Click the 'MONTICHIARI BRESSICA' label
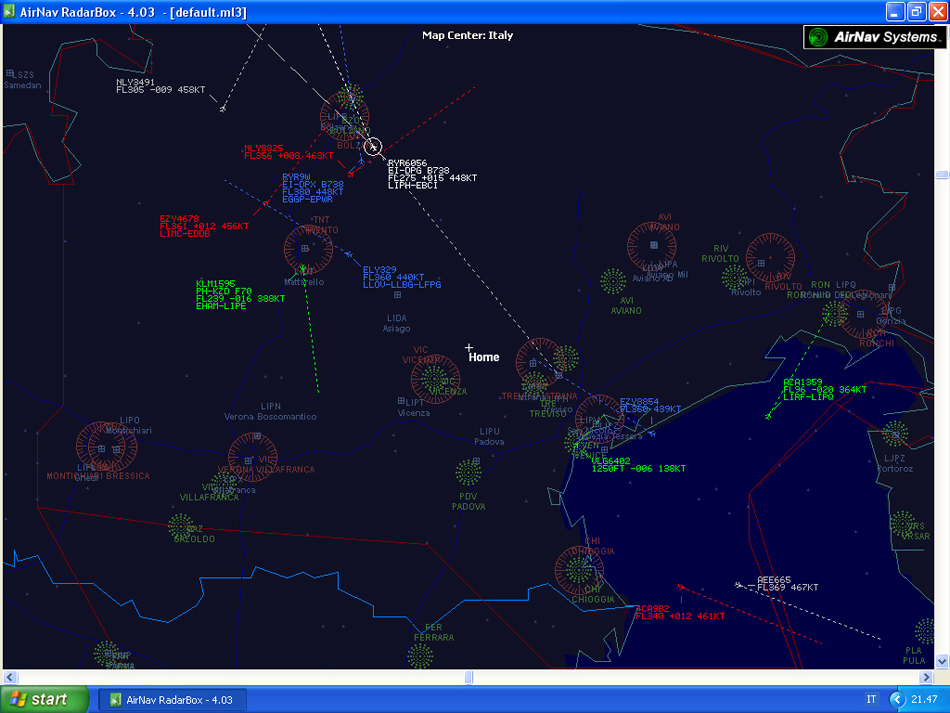This screenshot has height=713, width=950. tap(98, 476)
